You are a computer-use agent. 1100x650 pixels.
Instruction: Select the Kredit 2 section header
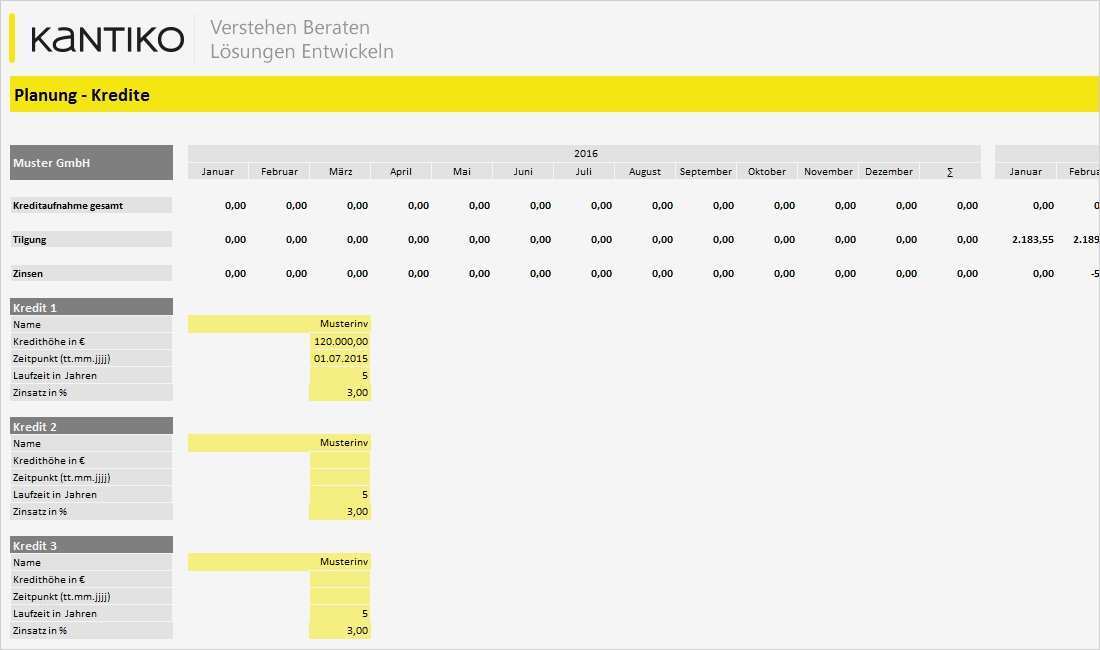[x=91, y=426]
